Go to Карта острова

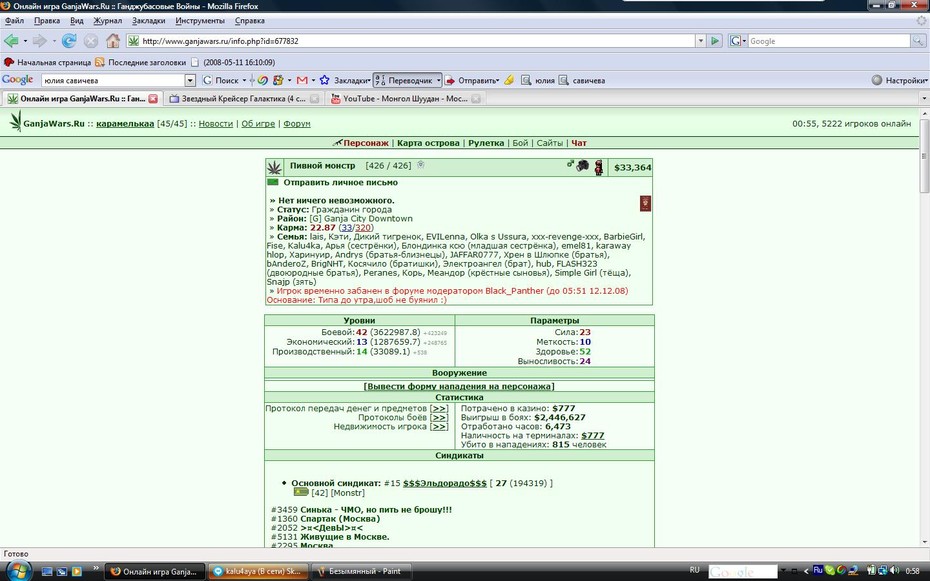pos(428,143)
